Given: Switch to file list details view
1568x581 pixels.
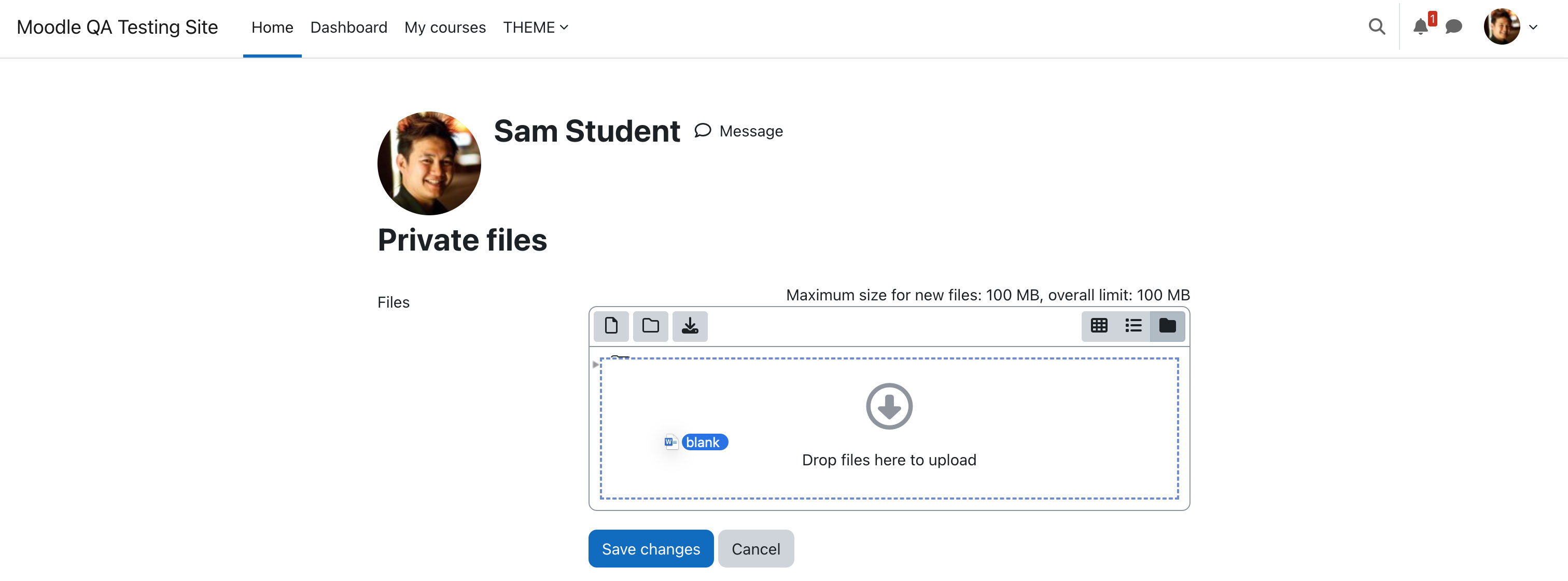Looking at the screenshot, I should (x=1133, y=326).
